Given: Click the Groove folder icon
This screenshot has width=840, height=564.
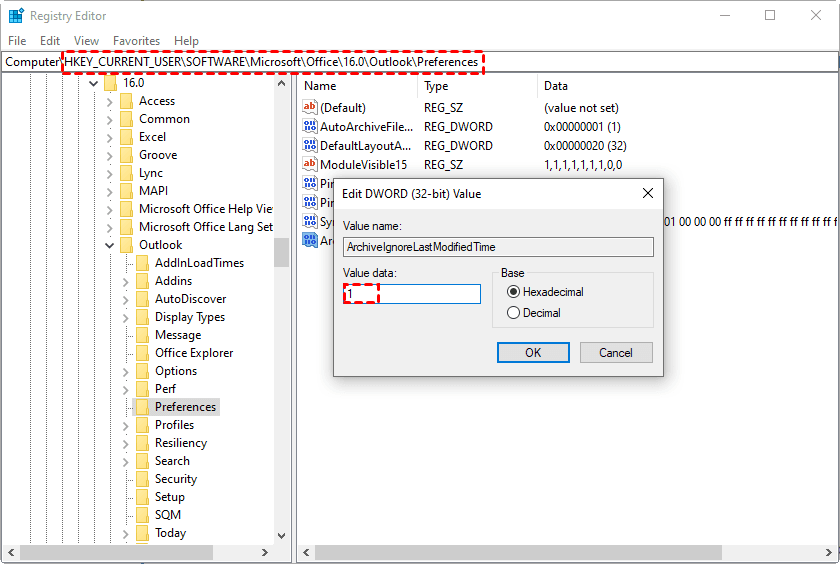Looking at the screenshot, I should [x=126, y=155].
